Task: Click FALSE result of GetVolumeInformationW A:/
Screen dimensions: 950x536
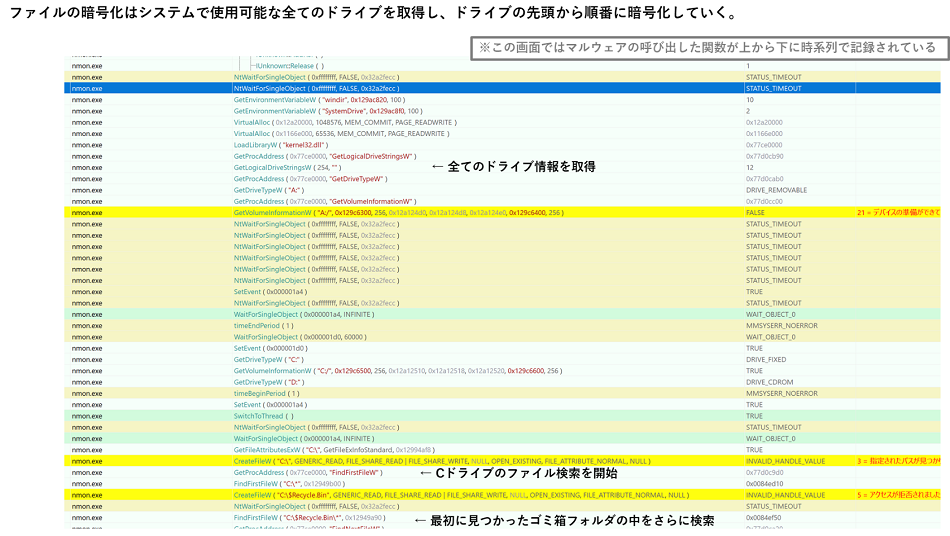Action: click(755, 213)
